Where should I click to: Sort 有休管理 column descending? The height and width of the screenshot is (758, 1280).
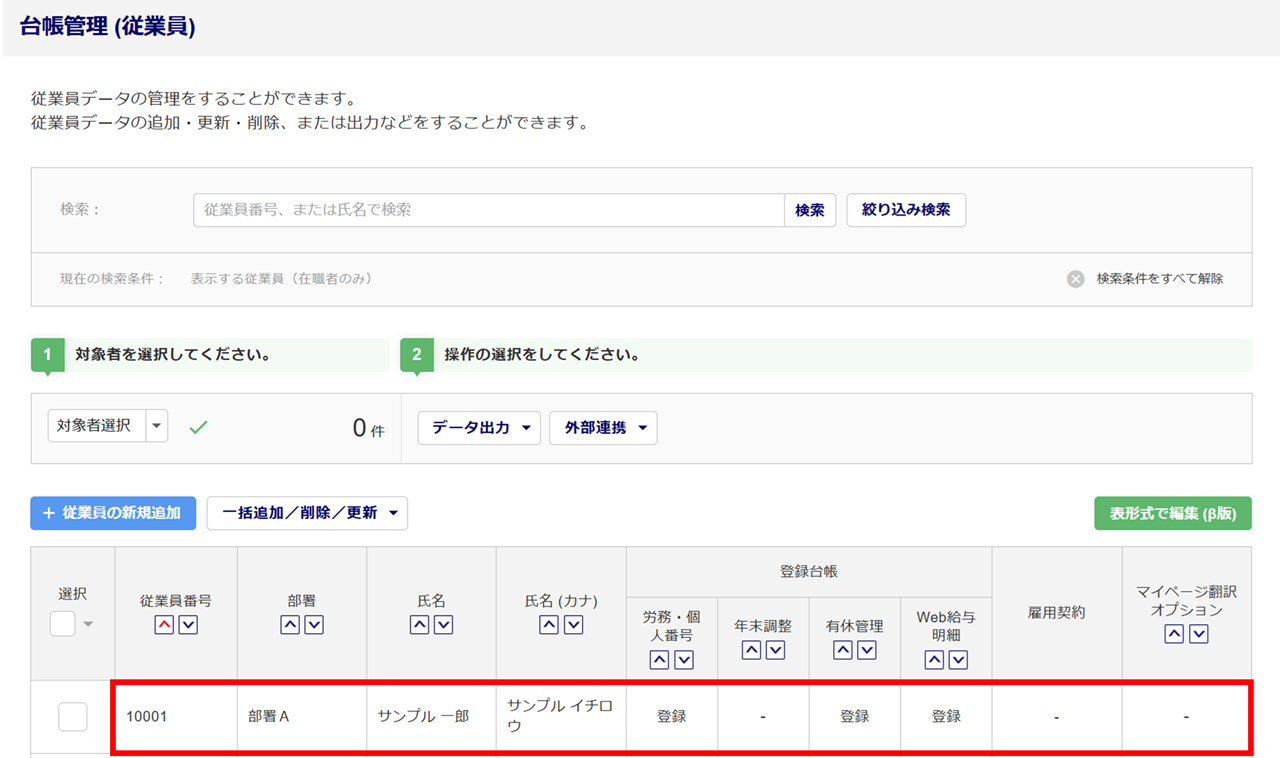[867, 650]
